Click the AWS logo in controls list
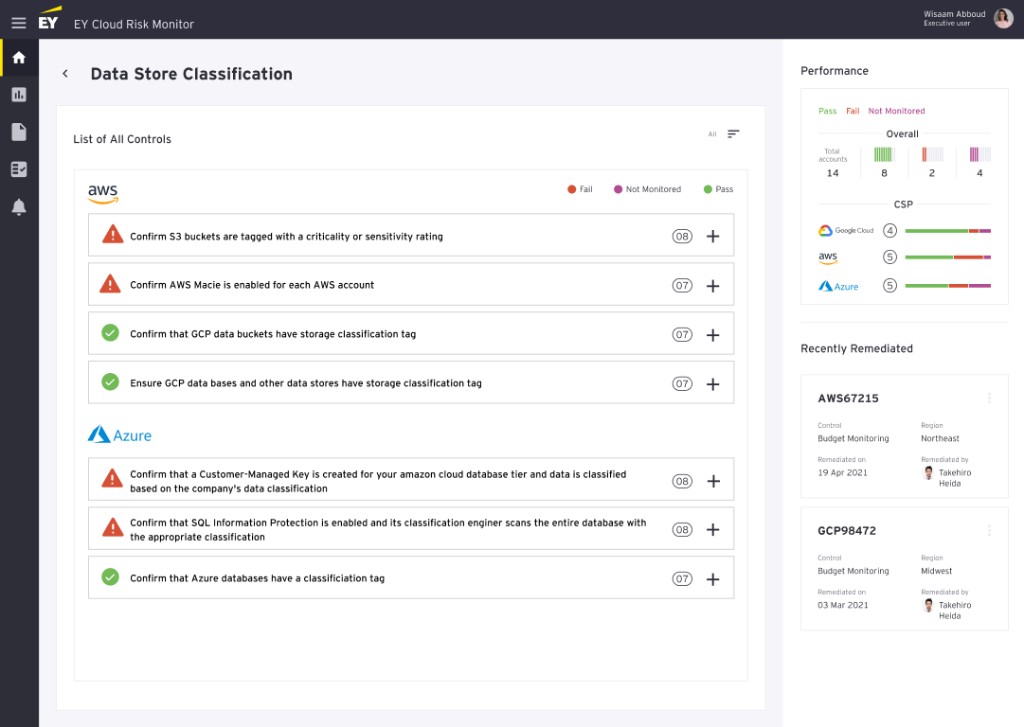This screenshot has height=727, width=1024. click(103, 193)
